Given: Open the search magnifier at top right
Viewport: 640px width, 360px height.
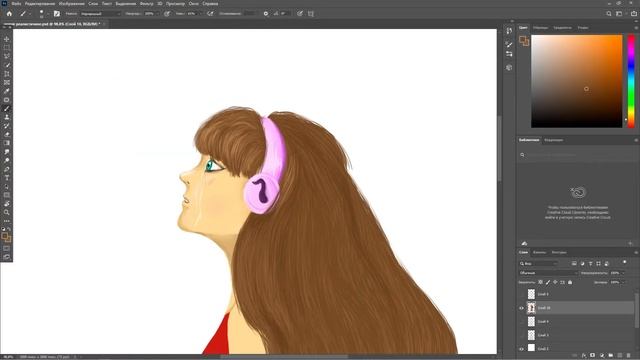Looking at the screenshot, I should click(609, 13).
